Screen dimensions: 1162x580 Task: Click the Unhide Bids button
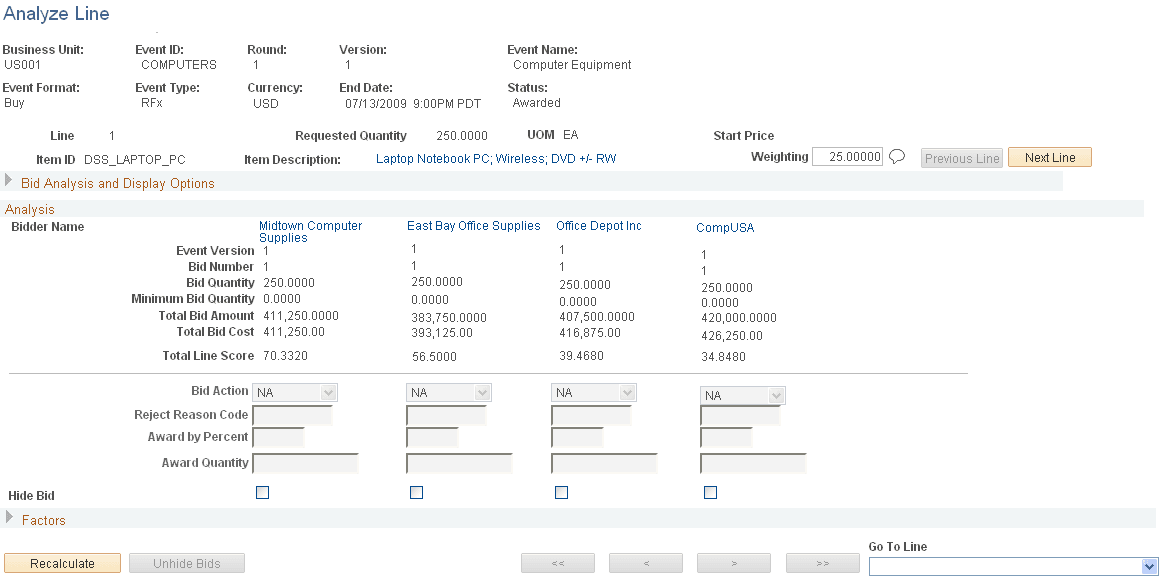point(187,563)
